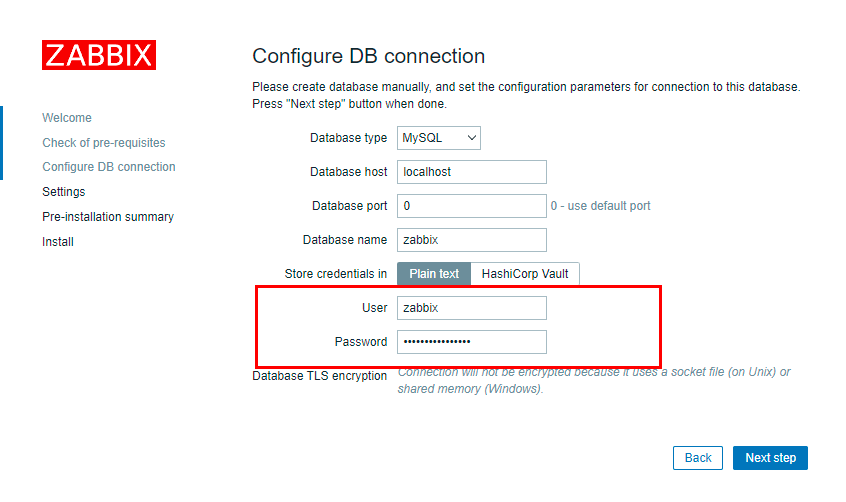Image resolution: width=846 pixels, height=502 pixels.
Task: Open Check of pre-requisites step
Action: coord(104,143)
